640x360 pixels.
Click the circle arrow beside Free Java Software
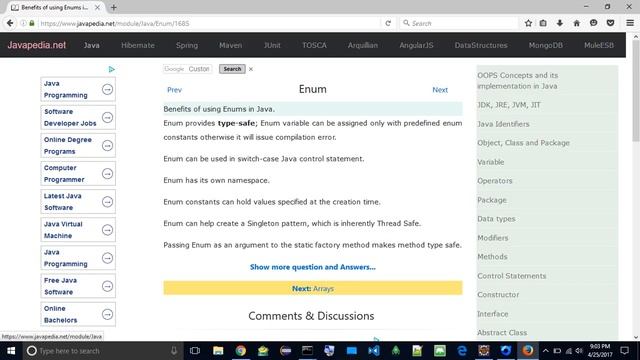coord(107,286)
